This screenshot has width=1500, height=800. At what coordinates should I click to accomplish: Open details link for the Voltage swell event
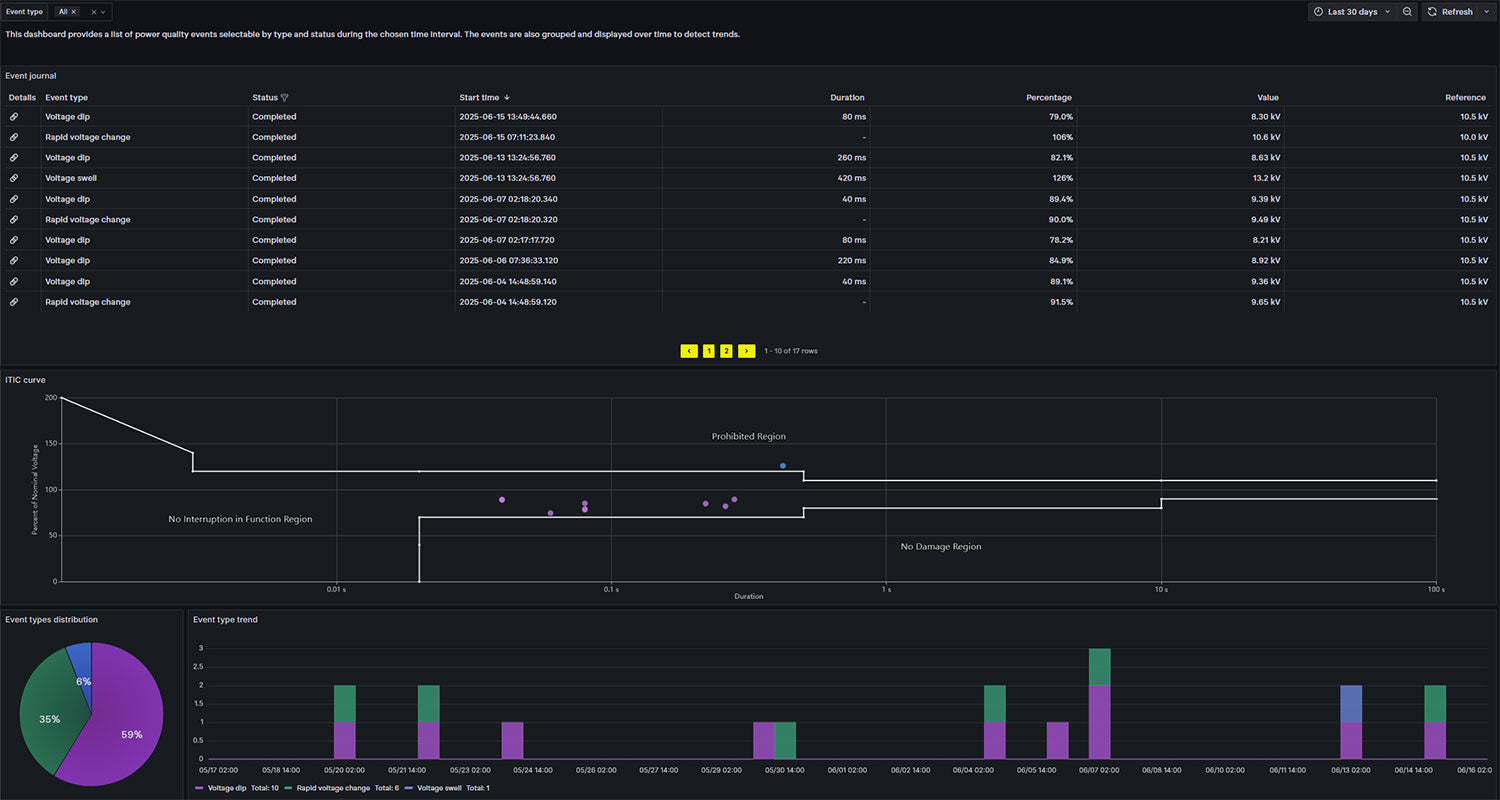tap(14, 178)
